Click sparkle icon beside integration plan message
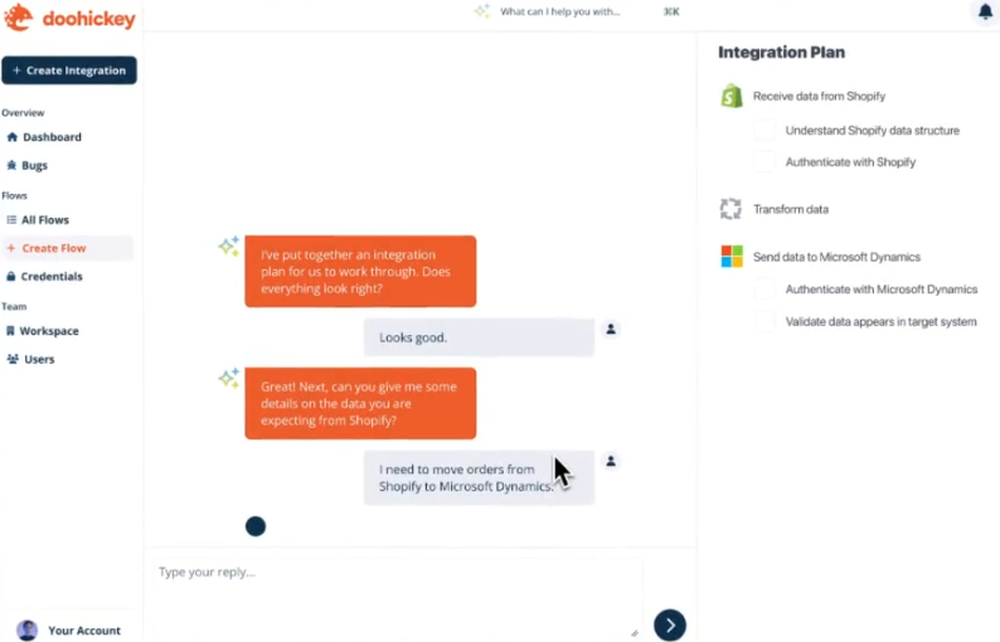Screen dimensions: 1000x642 (x=229, y=246)
